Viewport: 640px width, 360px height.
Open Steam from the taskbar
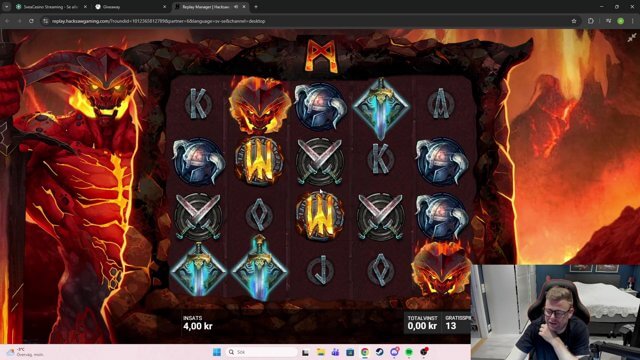[379, 352]
